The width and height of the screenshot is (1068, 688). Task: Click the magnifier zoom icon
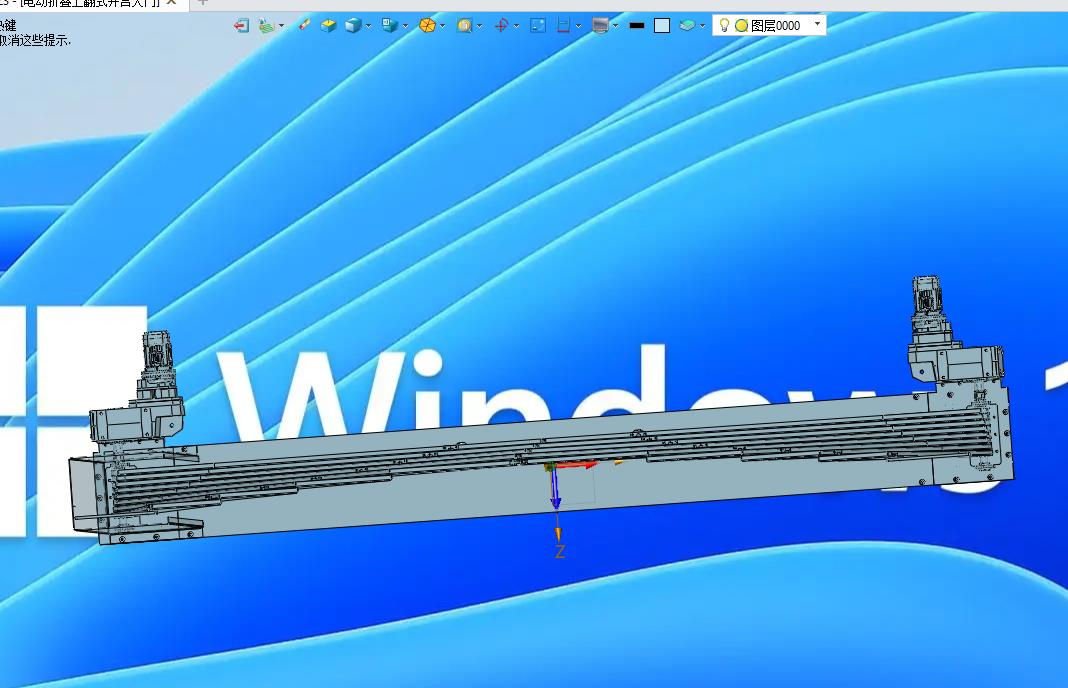point(464,26)
